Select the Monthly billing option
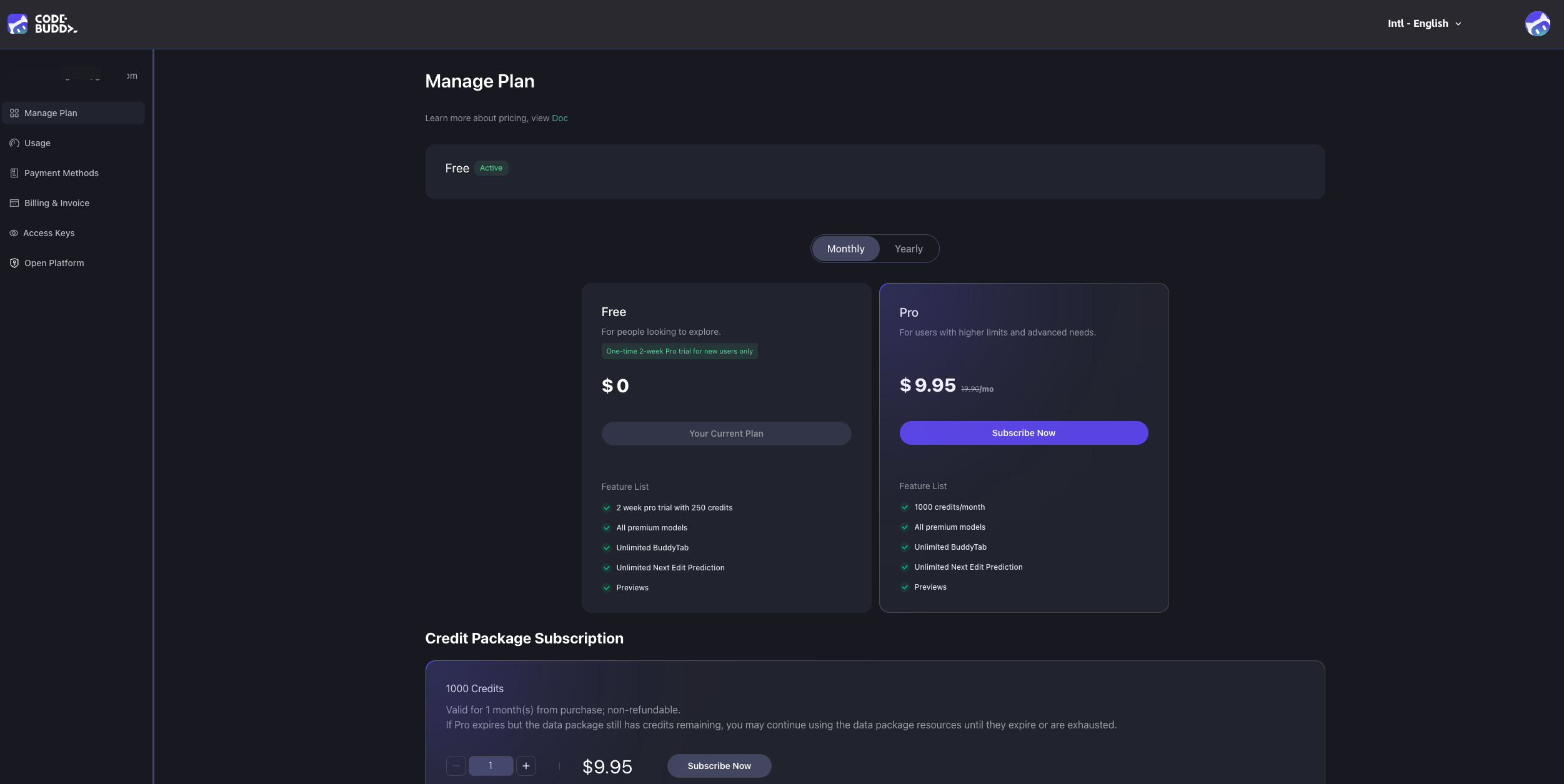The width and height of the screenshot is (1564, 784). (845, 249)
